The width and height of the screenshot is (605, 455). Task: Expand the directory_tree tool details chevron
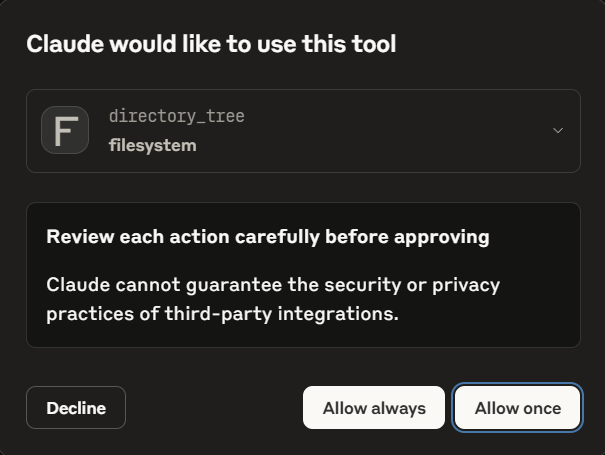click(558, 131)
